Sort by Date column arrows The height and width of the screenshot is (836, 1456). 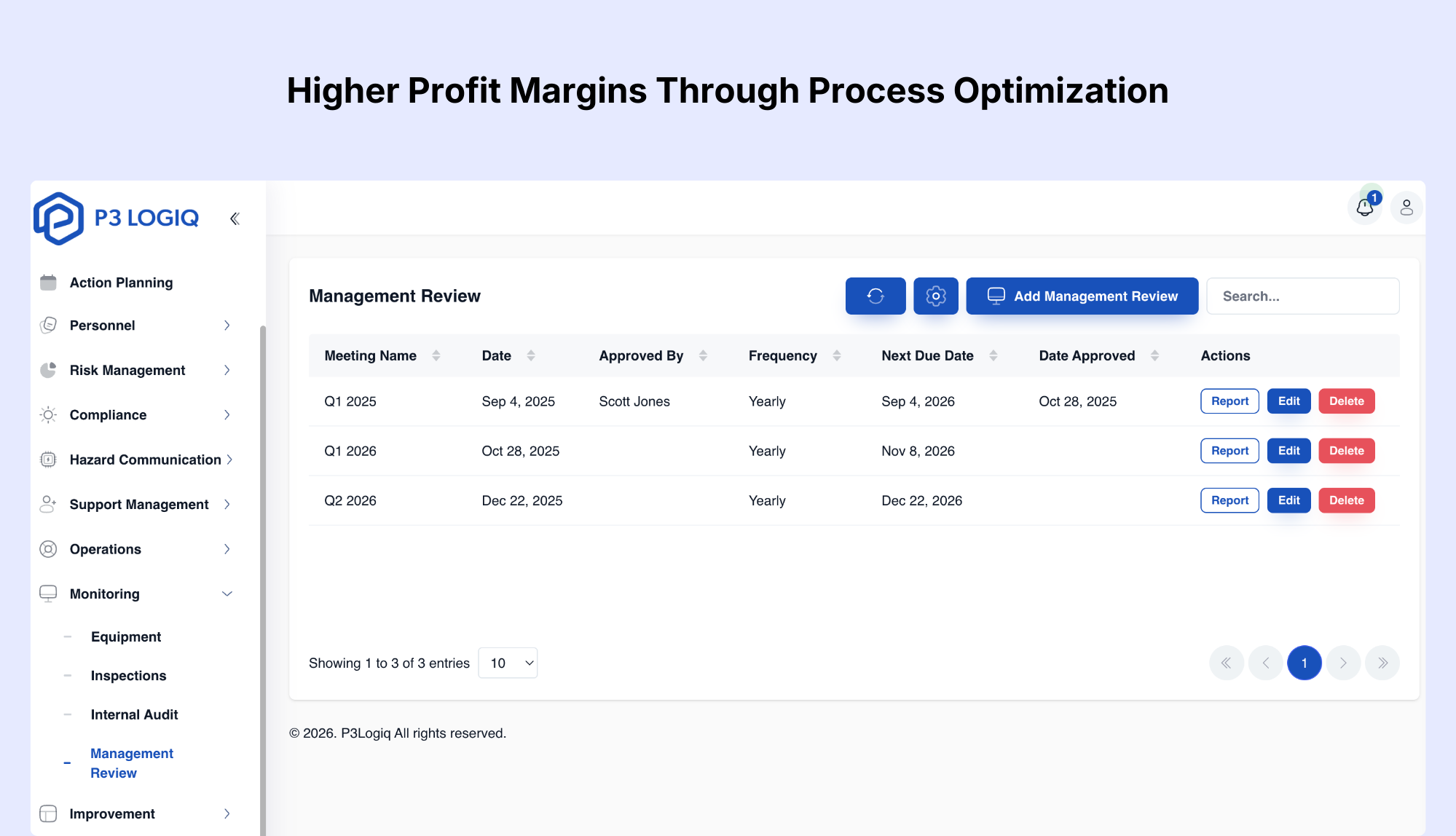pyautogui.click(x=531, y=355)
